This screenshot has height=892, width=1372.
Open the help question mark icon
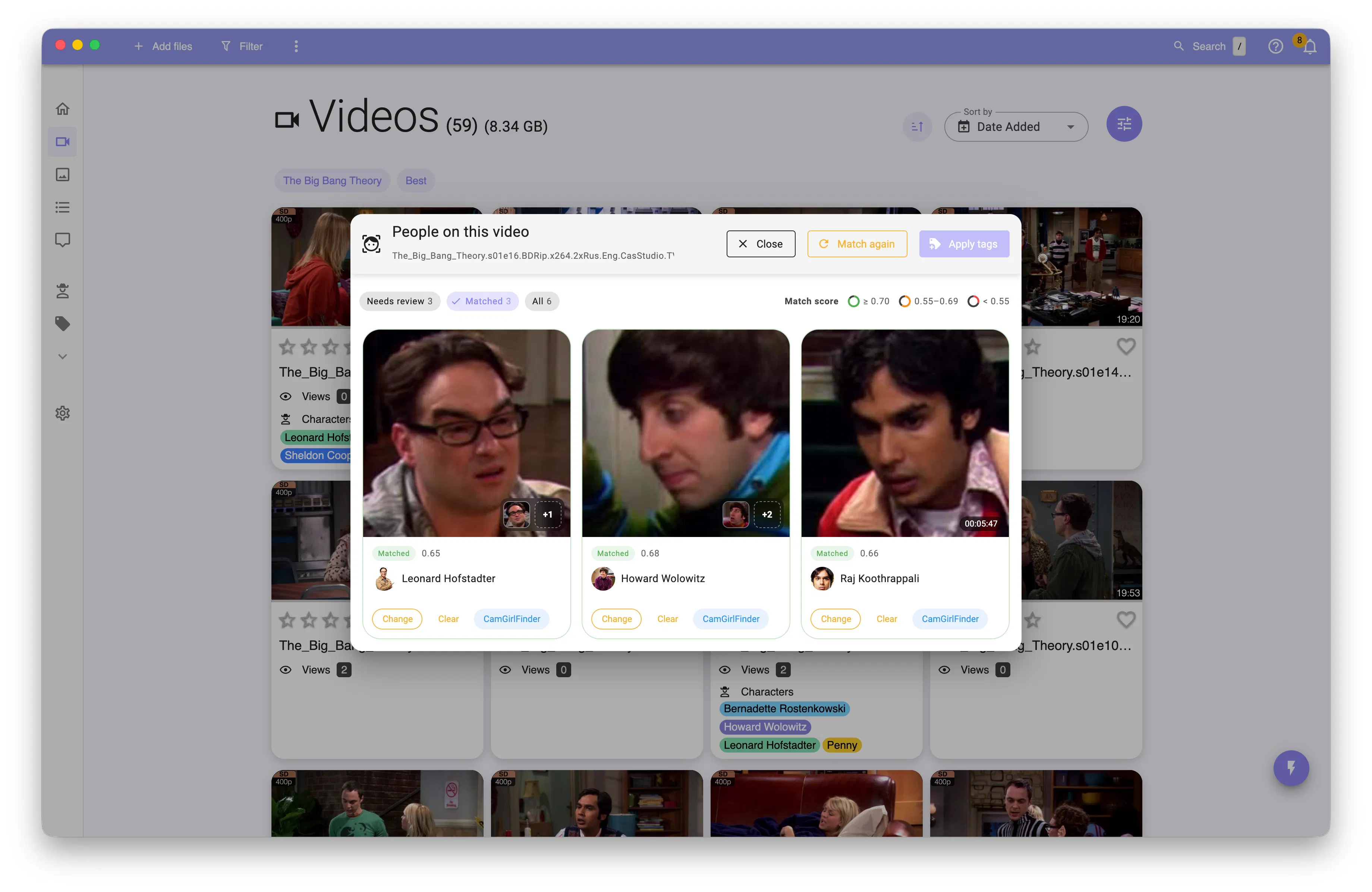[x=1275, y=46]
